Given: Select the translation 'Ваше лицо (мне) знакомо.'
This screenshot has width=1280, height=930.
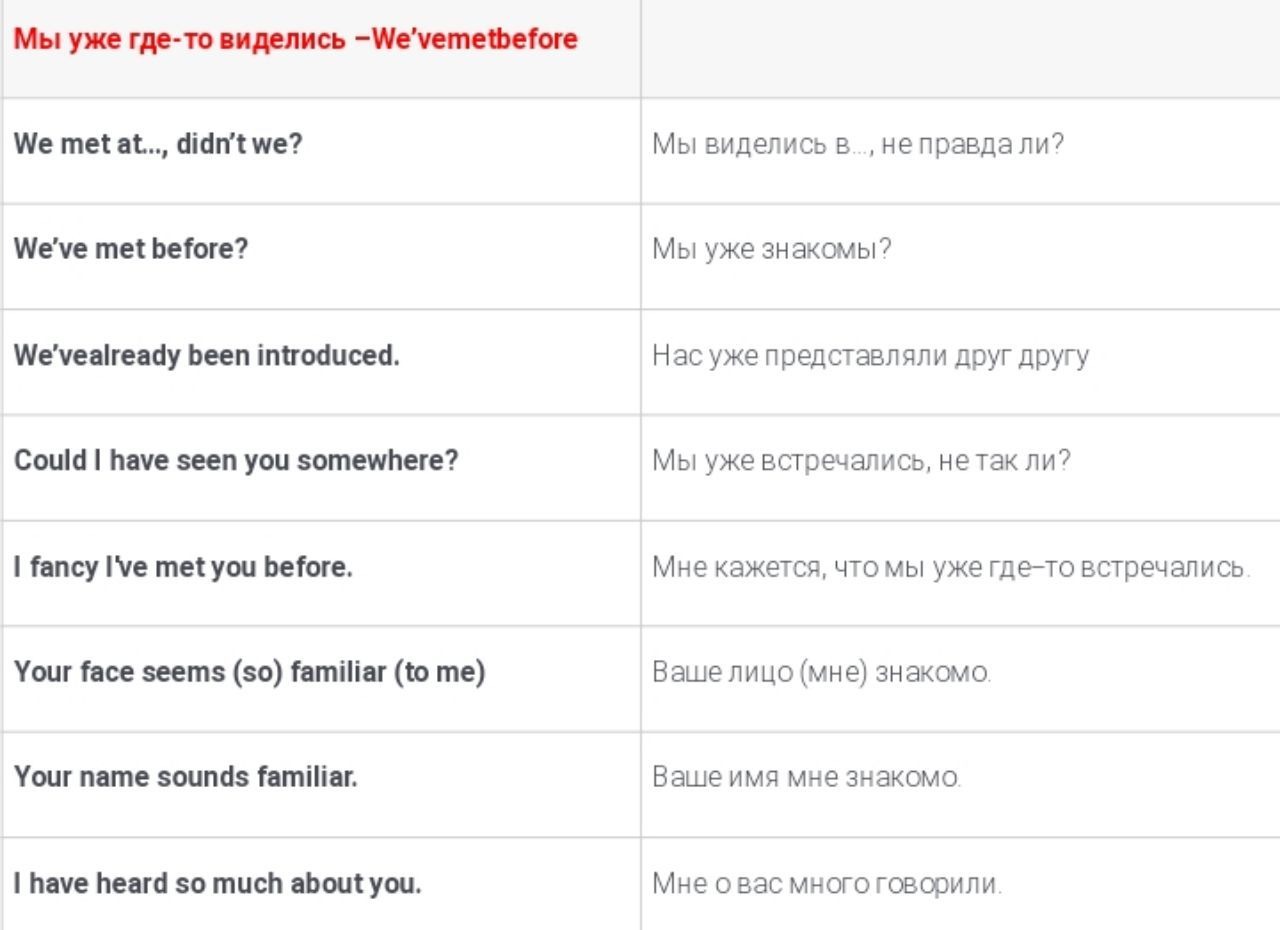Looking at the screenshot, I should [822, 672].
